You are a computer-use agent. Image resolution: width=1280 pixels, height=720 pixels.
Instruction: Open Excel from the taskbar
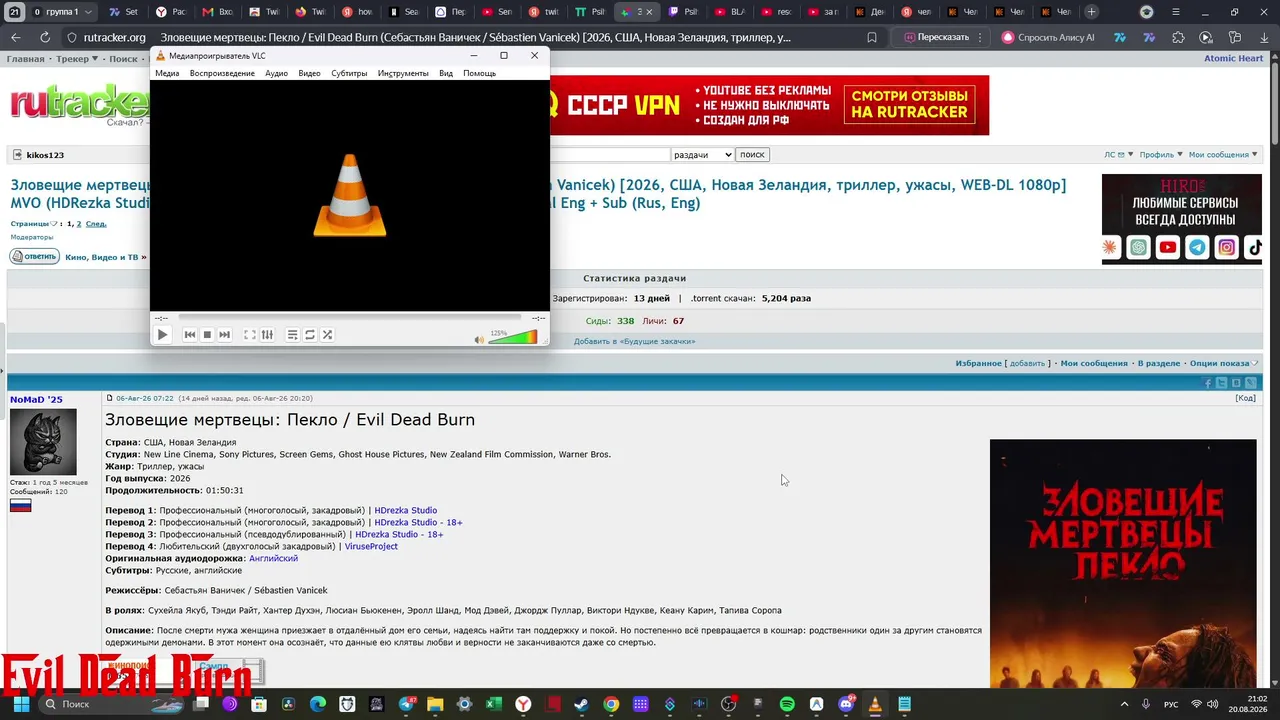click(x=494, y=704)
